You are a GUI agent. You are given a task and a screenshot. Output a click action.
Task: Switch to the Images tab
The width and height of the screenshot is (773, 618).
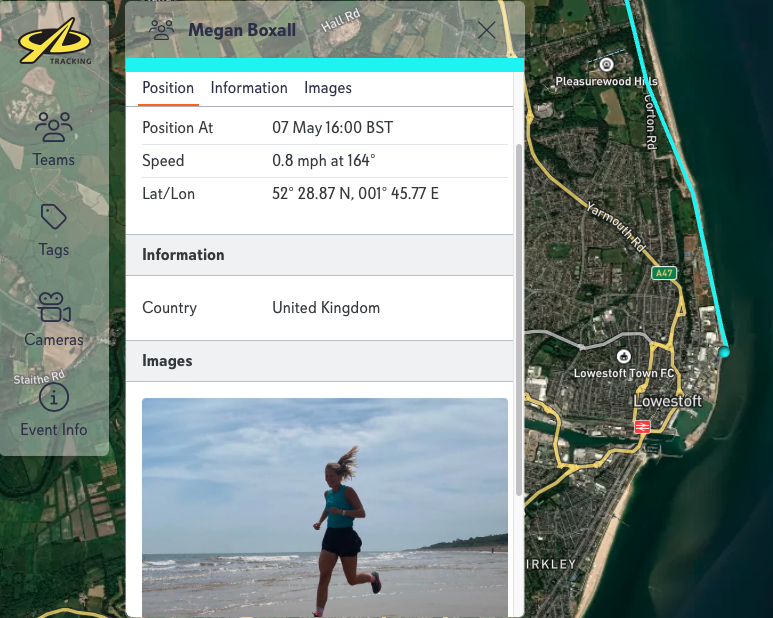[x=328, y=88]
